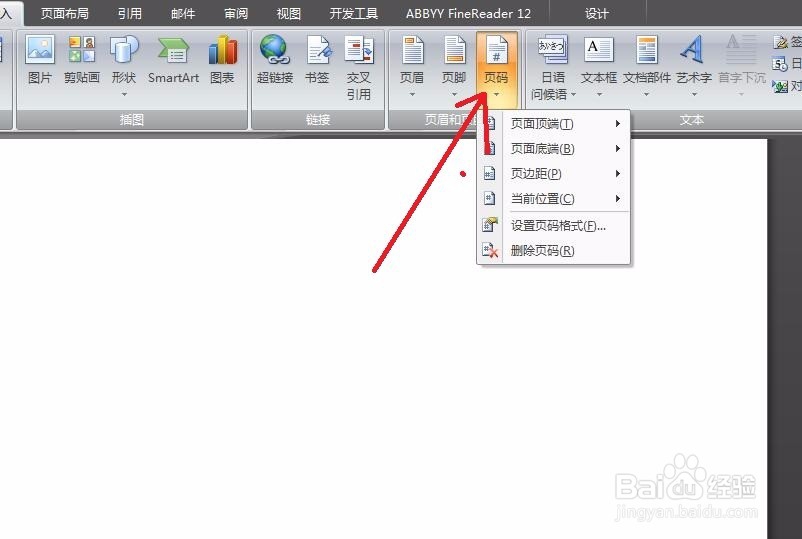The width and height of the screenshot is (802, 539).
Task: Click the 链接 group label
Action: pos(318,119)
